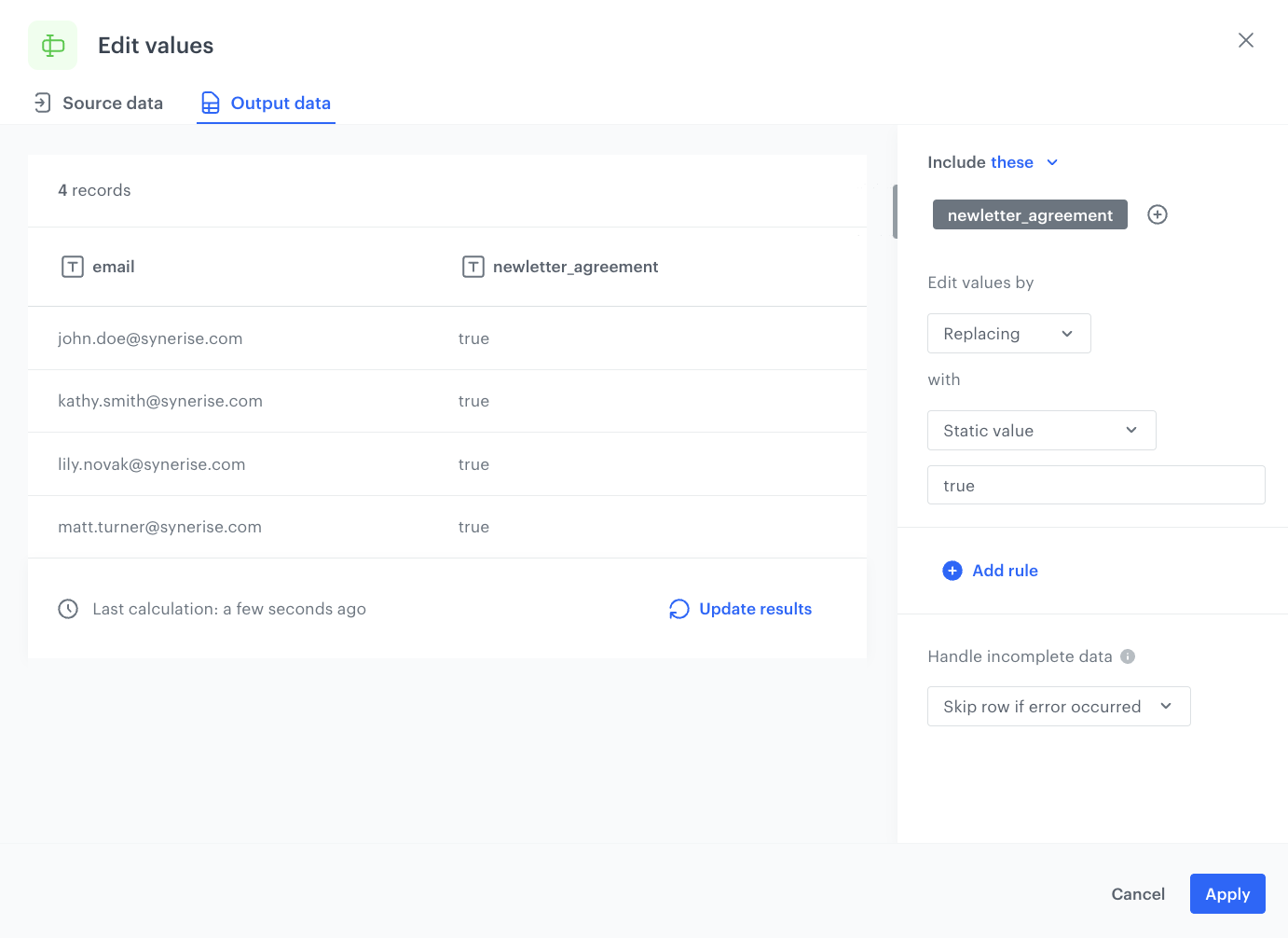Click the last calculation clock icon

[68, 609]
